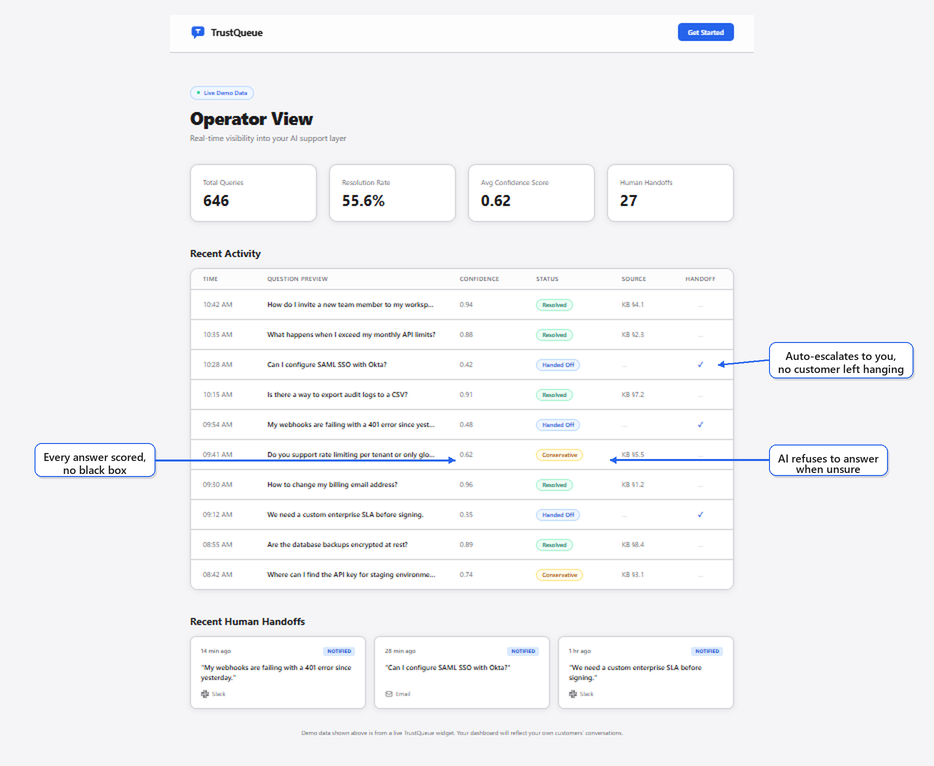Open 'My webhooks are failing' question in table
The height and width of the screenshot is (766, 934).
pos(351,425)
